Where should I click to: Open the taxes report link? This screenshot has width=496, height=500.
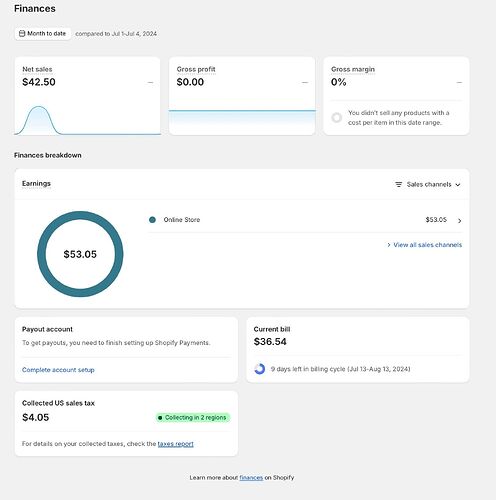(175, 444)
